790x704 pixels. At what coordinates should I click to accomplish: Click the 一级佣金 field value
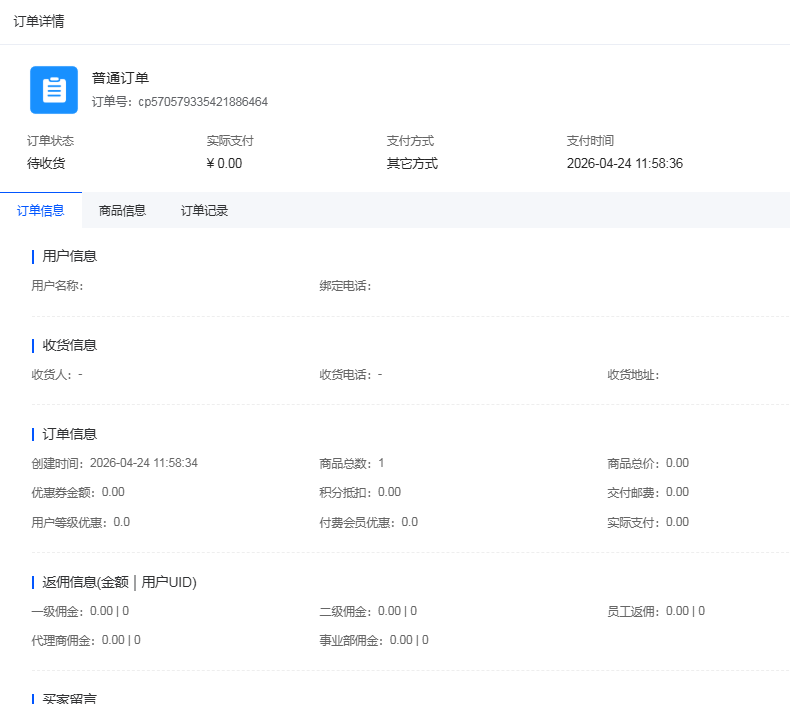(x=109, y=611)
